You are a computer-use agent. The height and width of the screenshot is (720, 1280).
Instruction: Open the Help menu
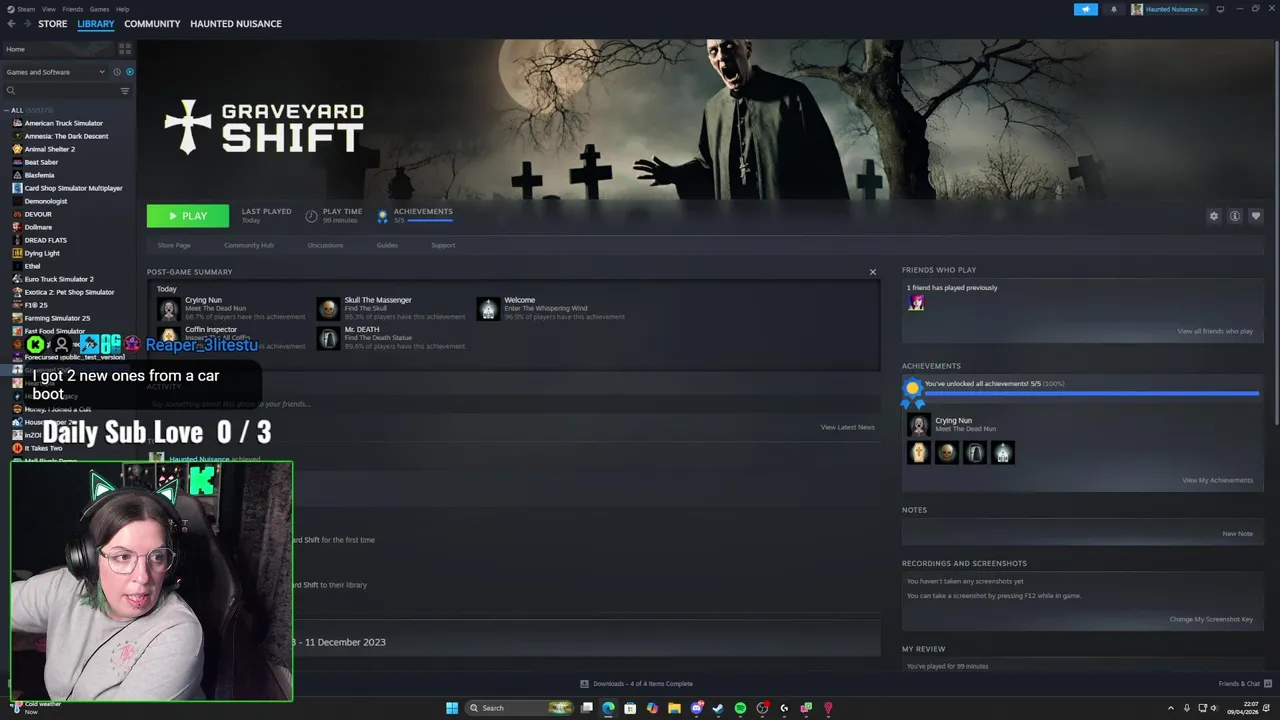pos(122,9)
